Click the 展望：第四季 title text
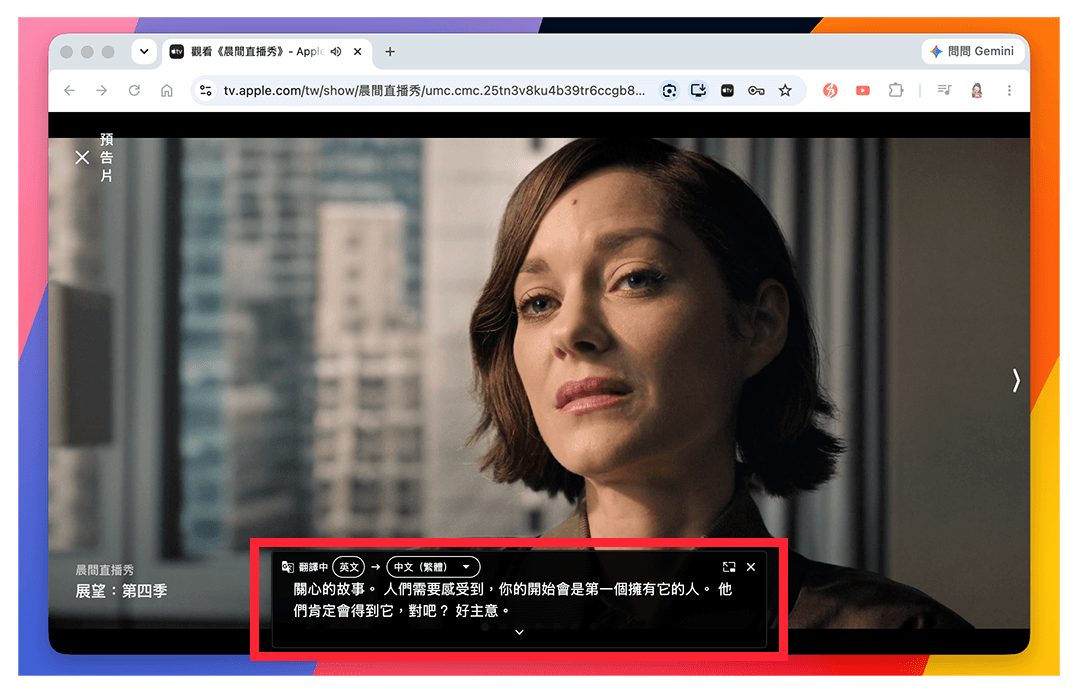Viewport: 1080px width, 698px height. [x=121, y=591]
